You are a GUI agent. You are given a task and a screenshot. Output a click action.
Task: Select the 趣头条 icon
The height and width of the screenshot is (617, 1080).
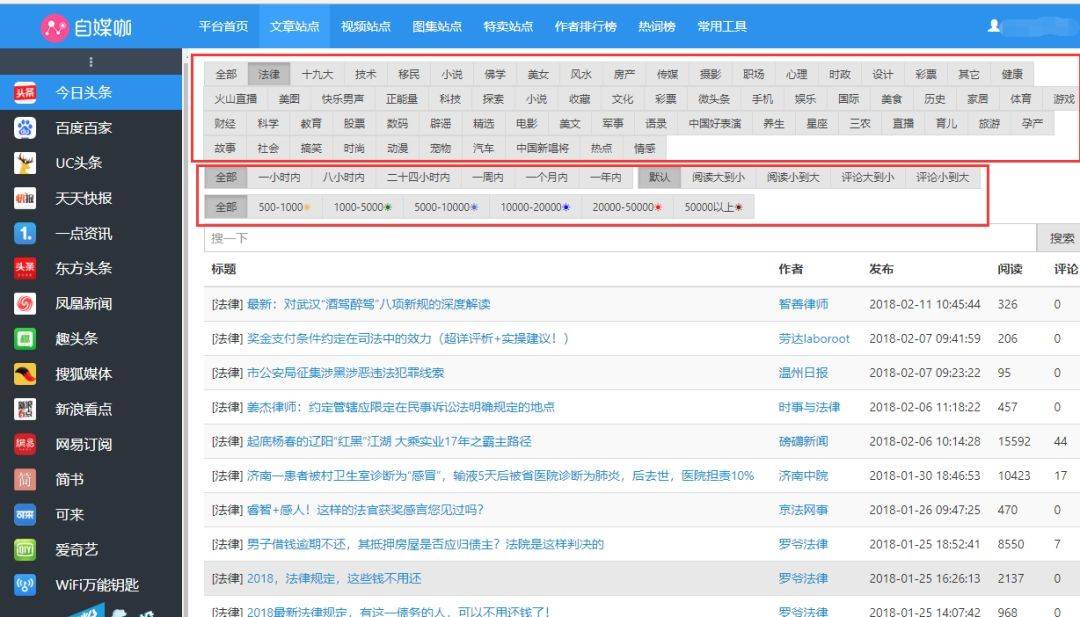25,338
